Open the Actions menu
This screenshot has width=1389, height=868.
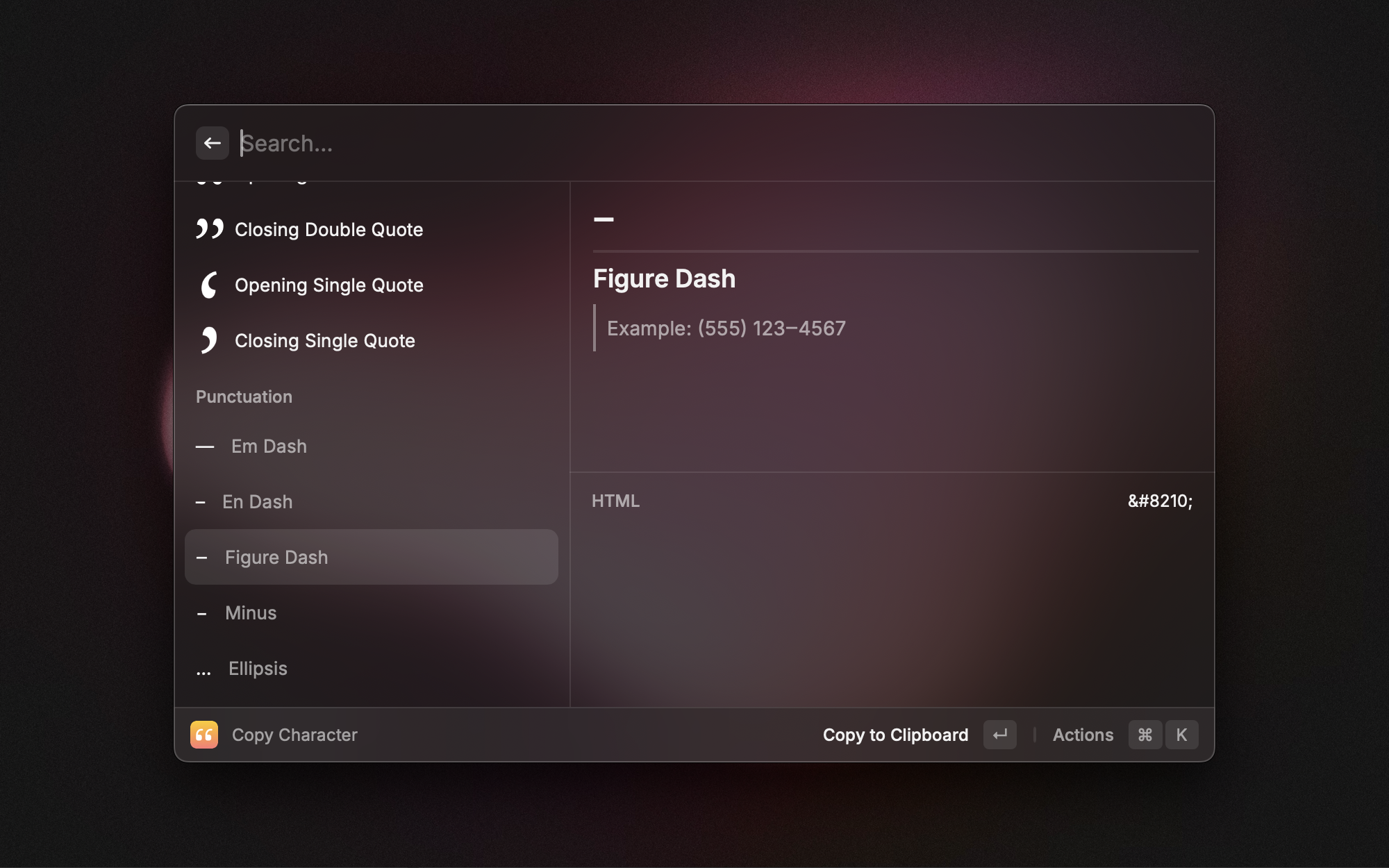(1083, 735)
